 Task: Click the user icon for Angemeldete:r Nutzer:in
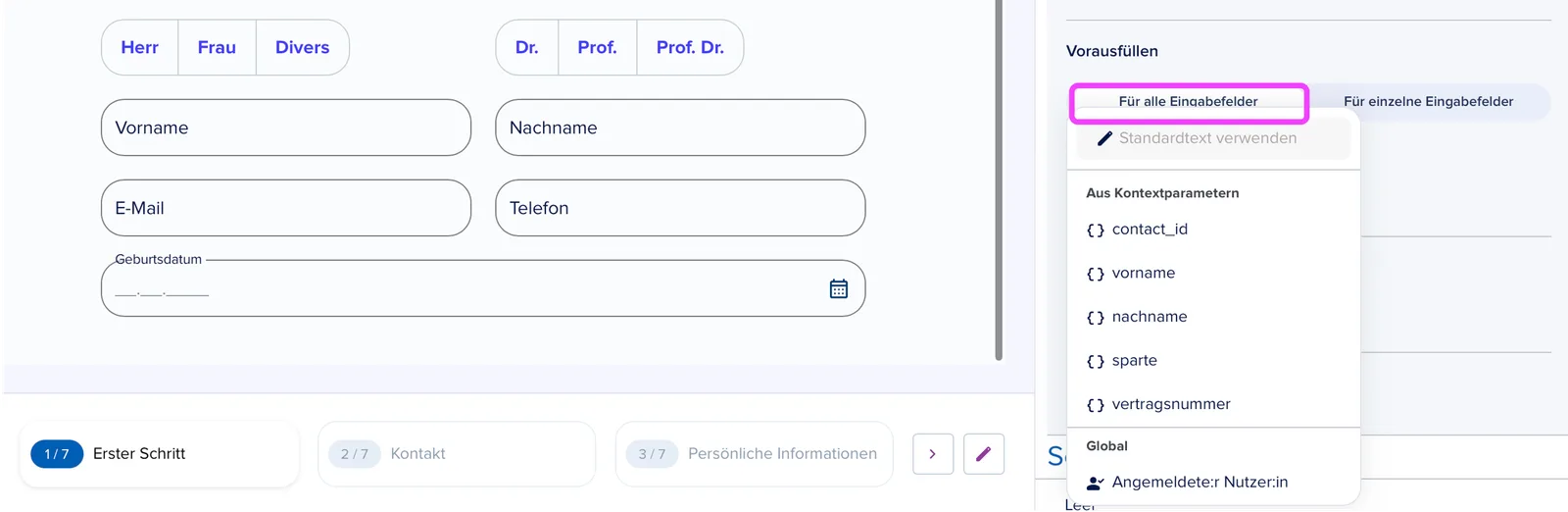tap(1096, 483)
